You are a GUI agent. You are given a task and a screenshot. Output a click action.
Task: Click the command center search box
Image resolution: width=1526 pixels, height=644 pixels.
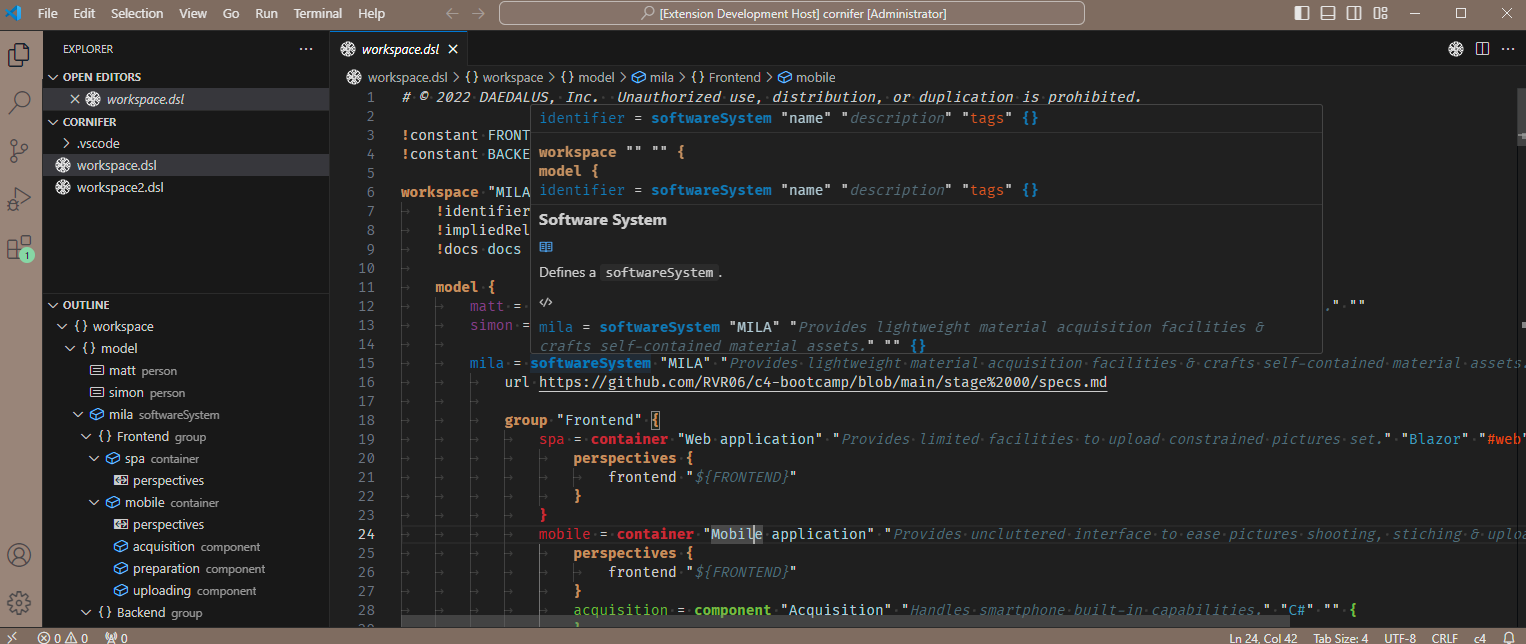[x=791, y=14]
